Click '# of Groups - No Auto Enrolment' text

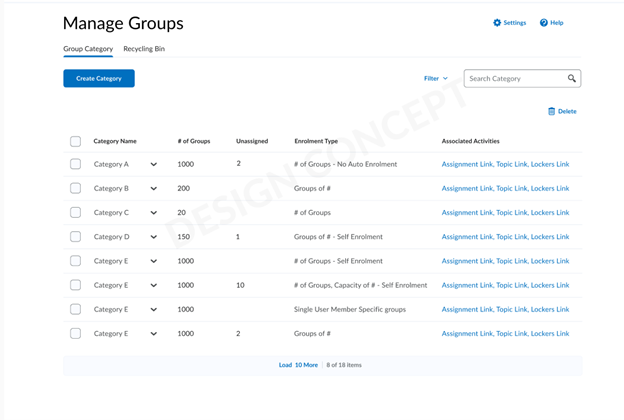(345, 164)
